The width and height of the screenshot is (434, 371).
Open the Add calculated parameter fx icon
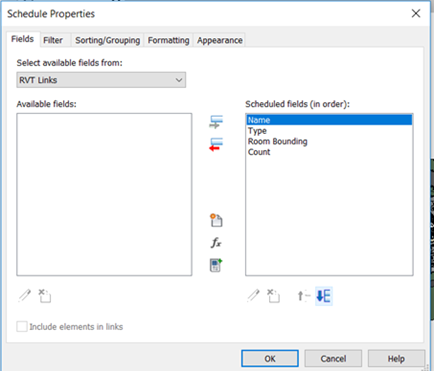coord(216,243)
